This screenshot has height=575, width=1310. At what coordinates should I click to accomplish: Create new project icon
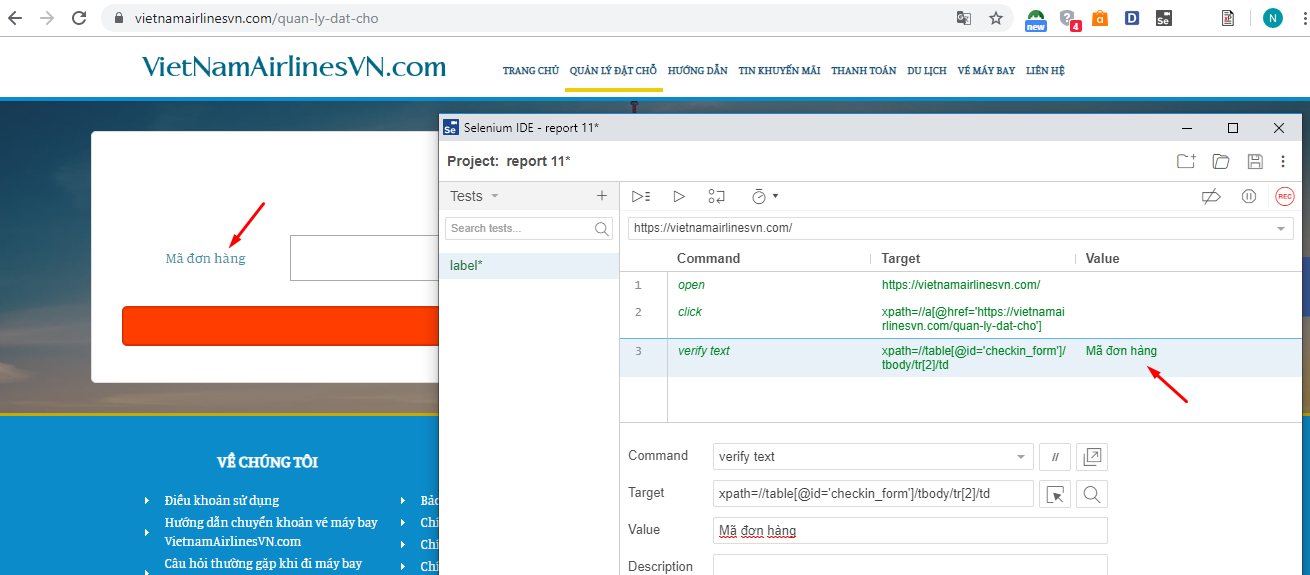click(1186, 161)
